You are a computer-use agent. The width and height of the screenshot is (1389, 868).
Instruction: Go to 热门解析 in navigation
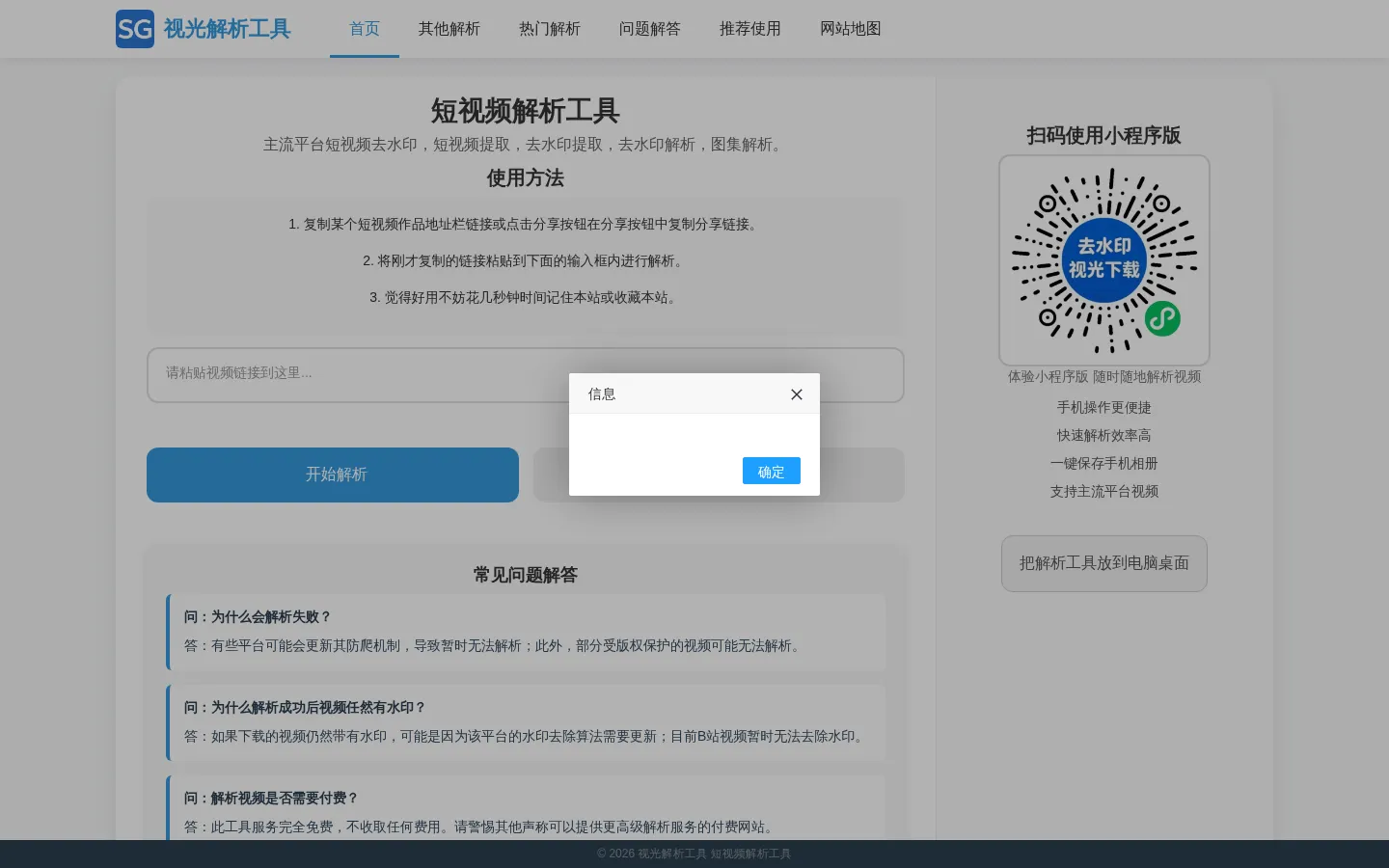(550, 29)
